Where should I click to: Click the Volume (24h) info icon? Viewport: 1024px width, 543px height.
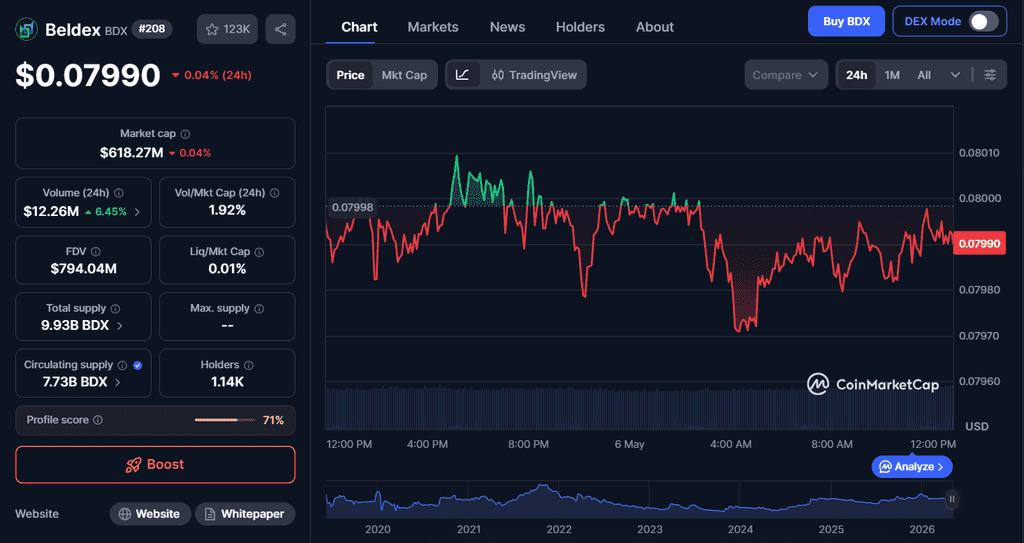(x=119, y=193)
